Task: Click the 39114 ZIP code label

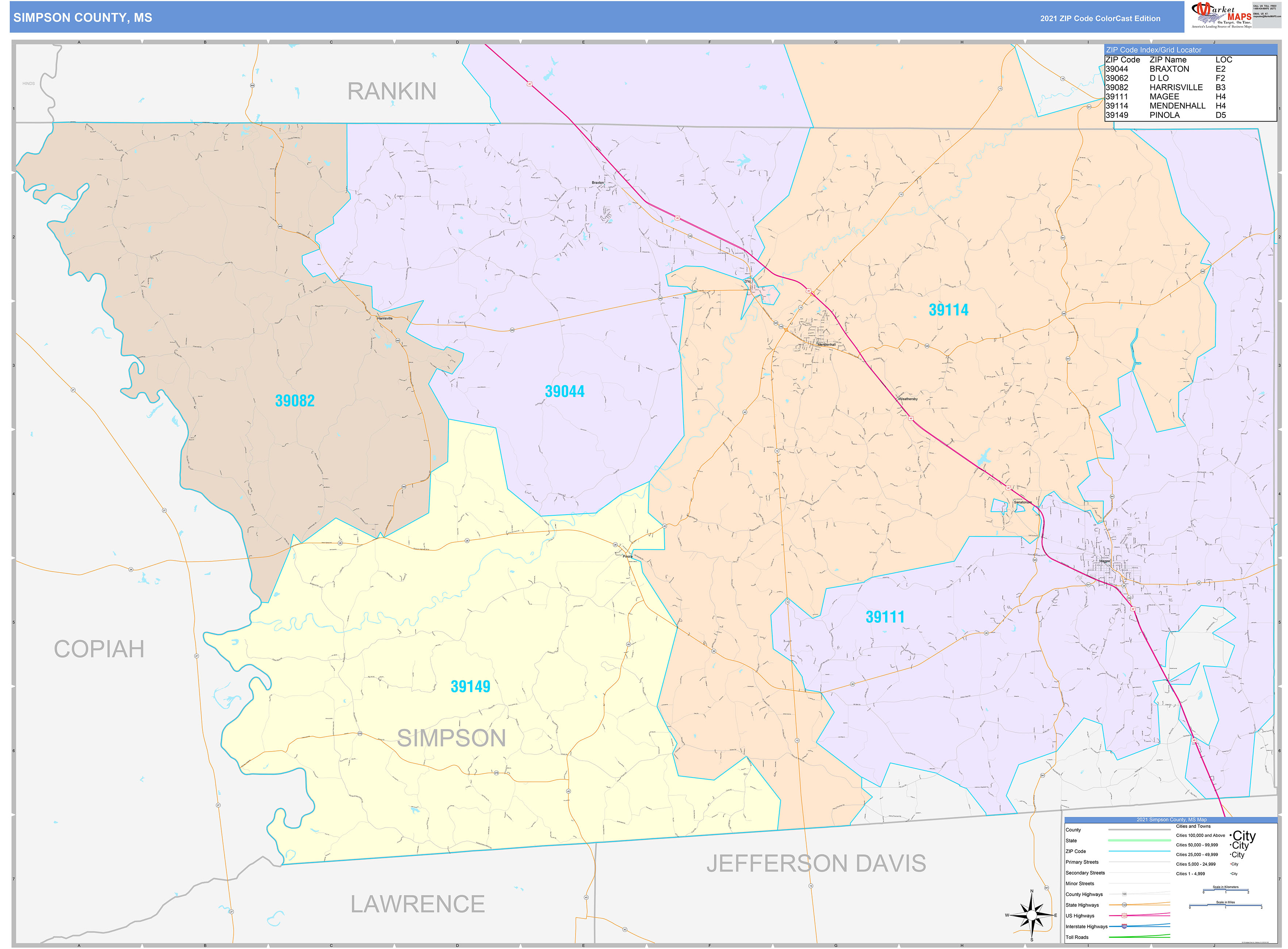Action: click(949, 310)
